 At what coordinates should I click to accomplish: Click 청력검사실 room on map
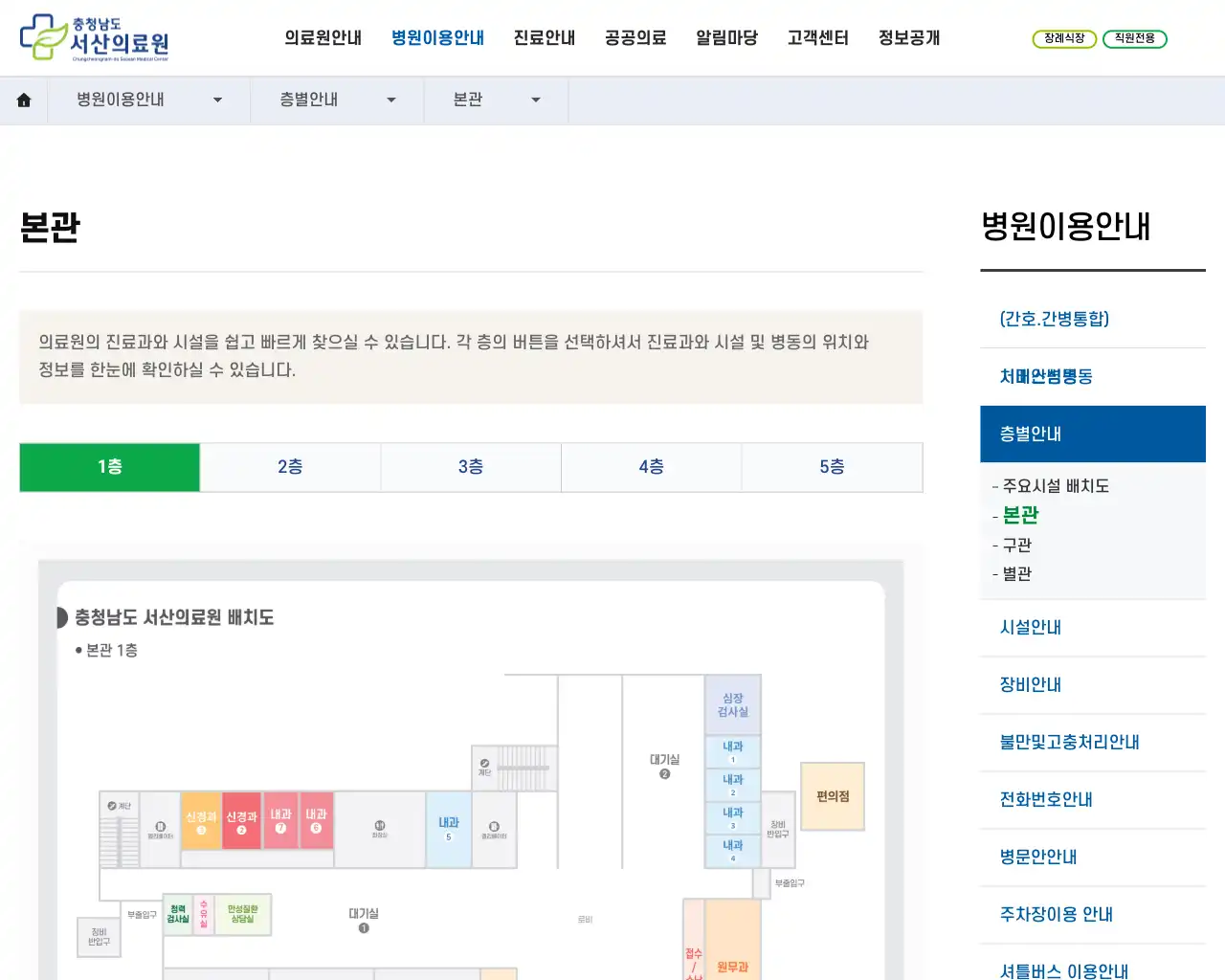click(x=178, y=914)
